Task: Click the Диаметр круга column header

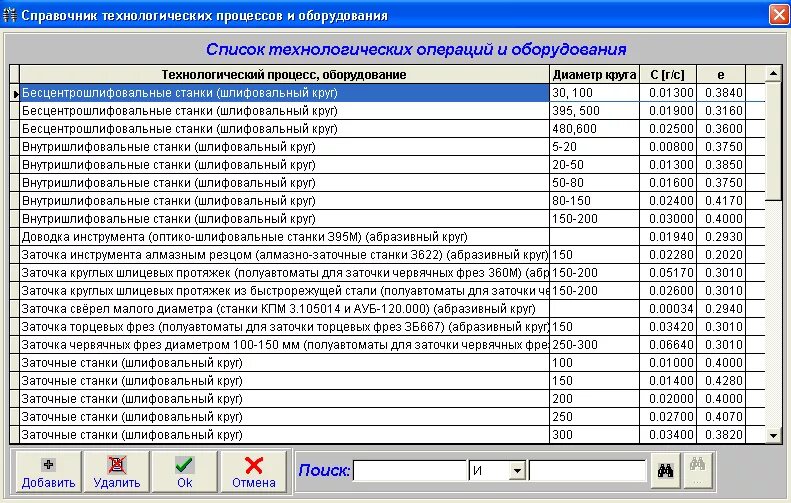Action: [x=594, y=75]
